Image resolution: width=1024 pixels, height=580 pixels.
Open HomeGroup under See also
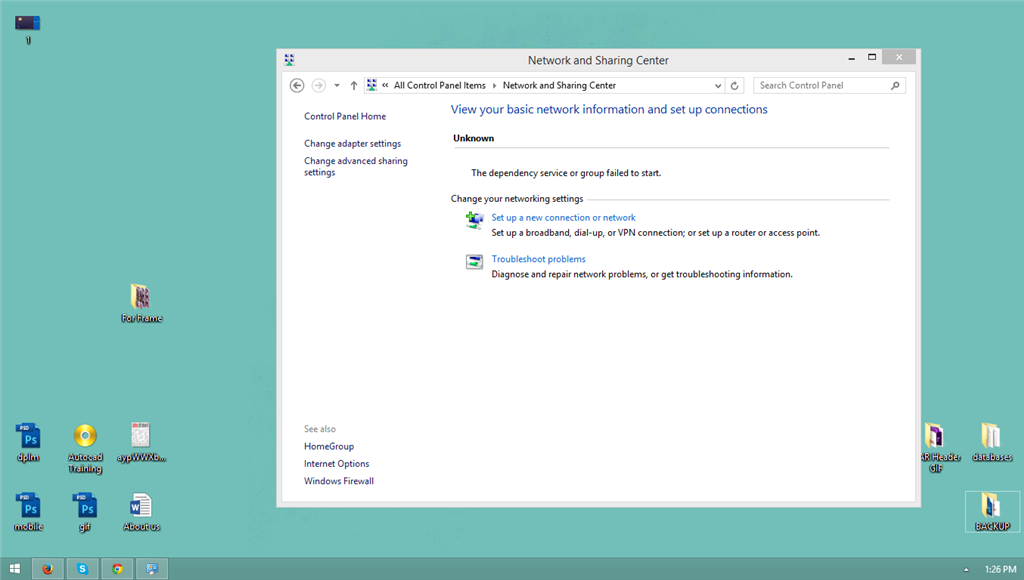[x=328, y=447]
